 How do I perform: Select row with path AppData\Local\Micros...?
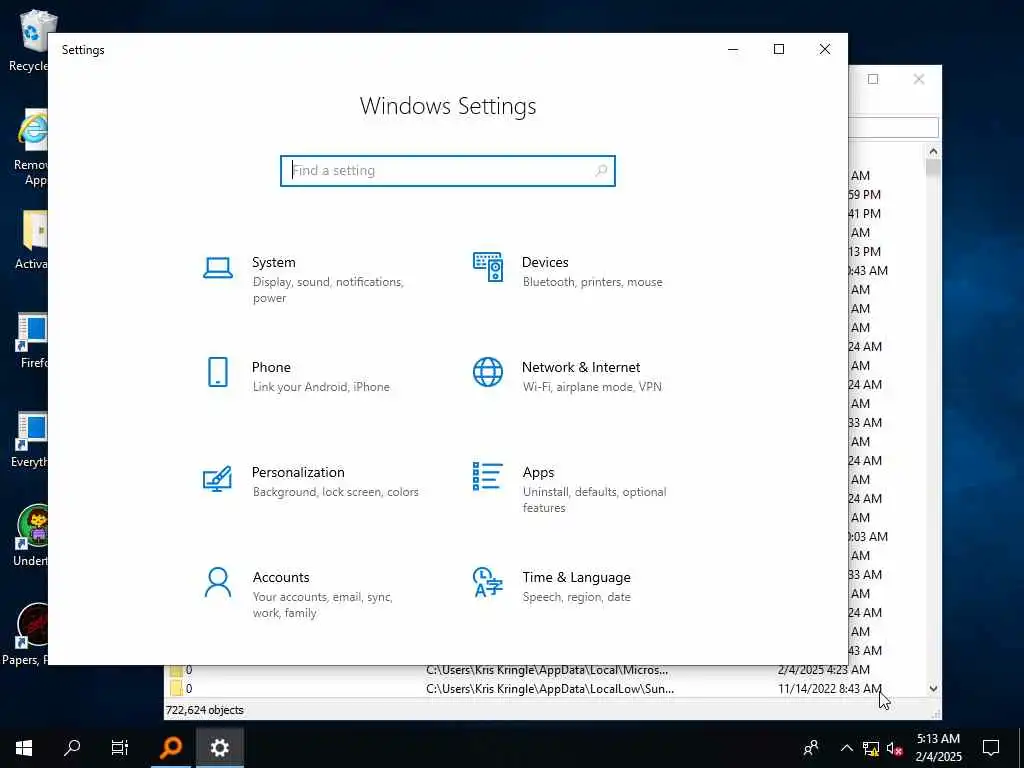click(545, 669)
